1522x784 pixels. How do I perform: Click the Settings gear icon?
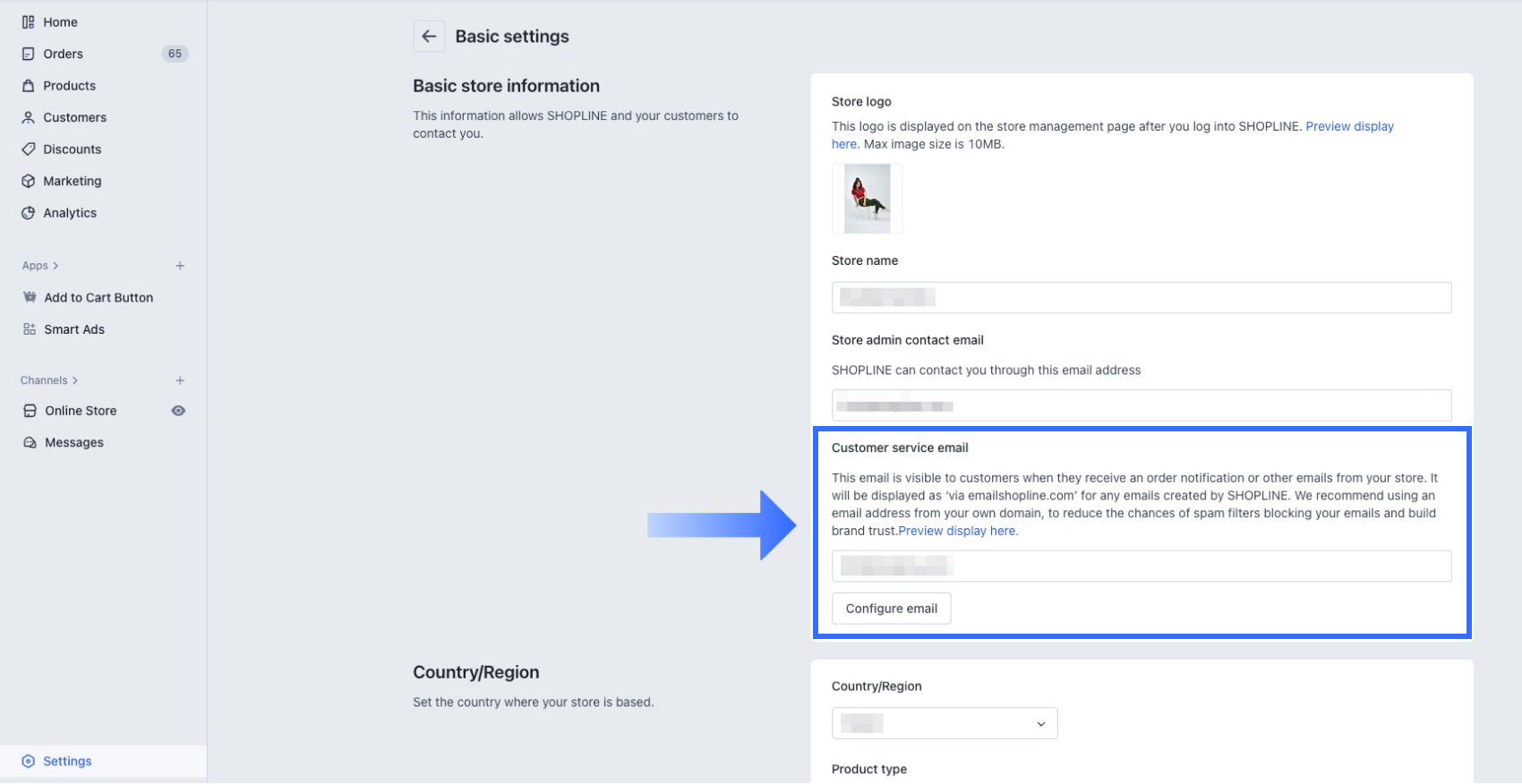tap(29, 762)
